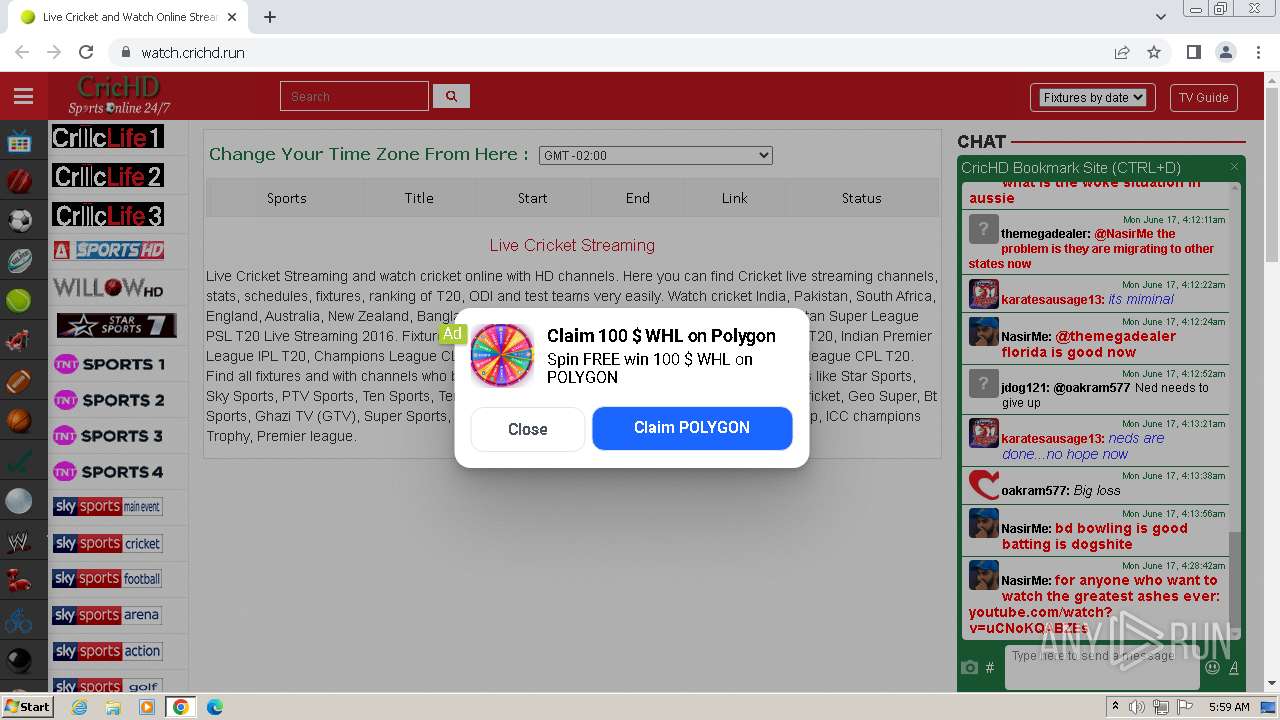Viewport: 1280px width, 720px height.
Task: Open the Sky Sports Main Event channel
Action: click(108, 507)
